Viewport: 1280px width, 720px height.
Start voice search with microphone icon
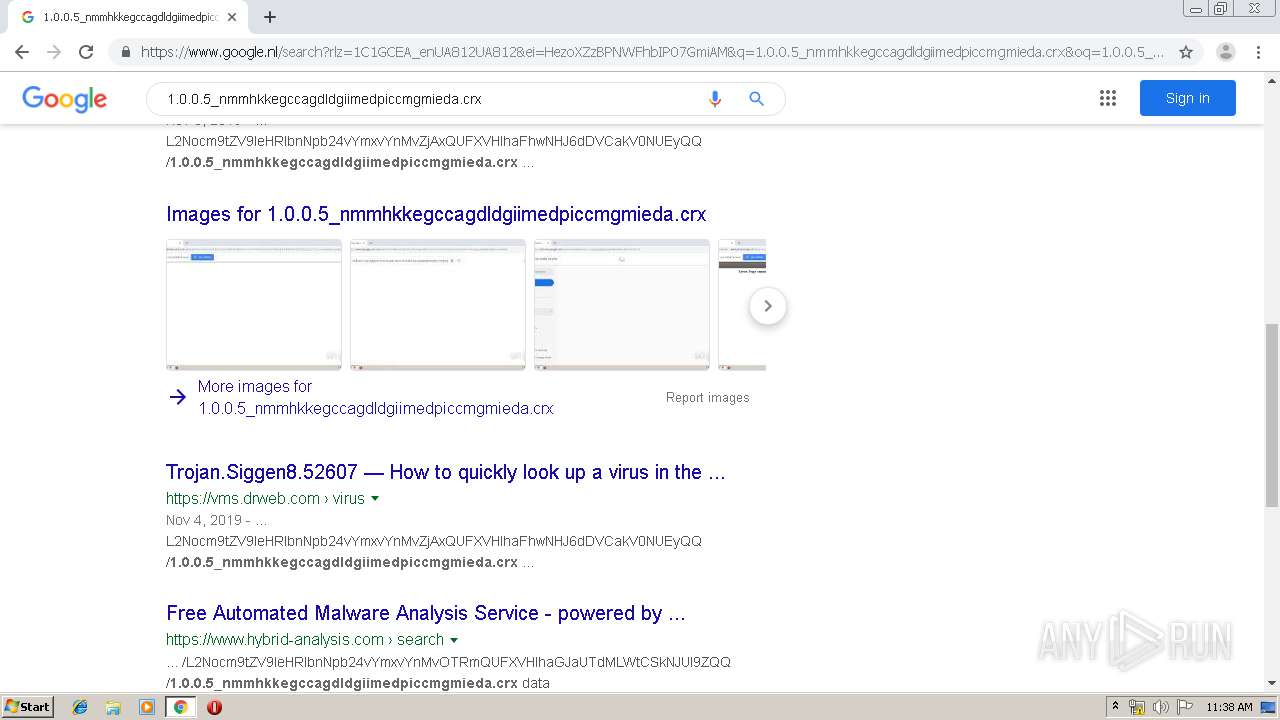[x=714, y=99]
